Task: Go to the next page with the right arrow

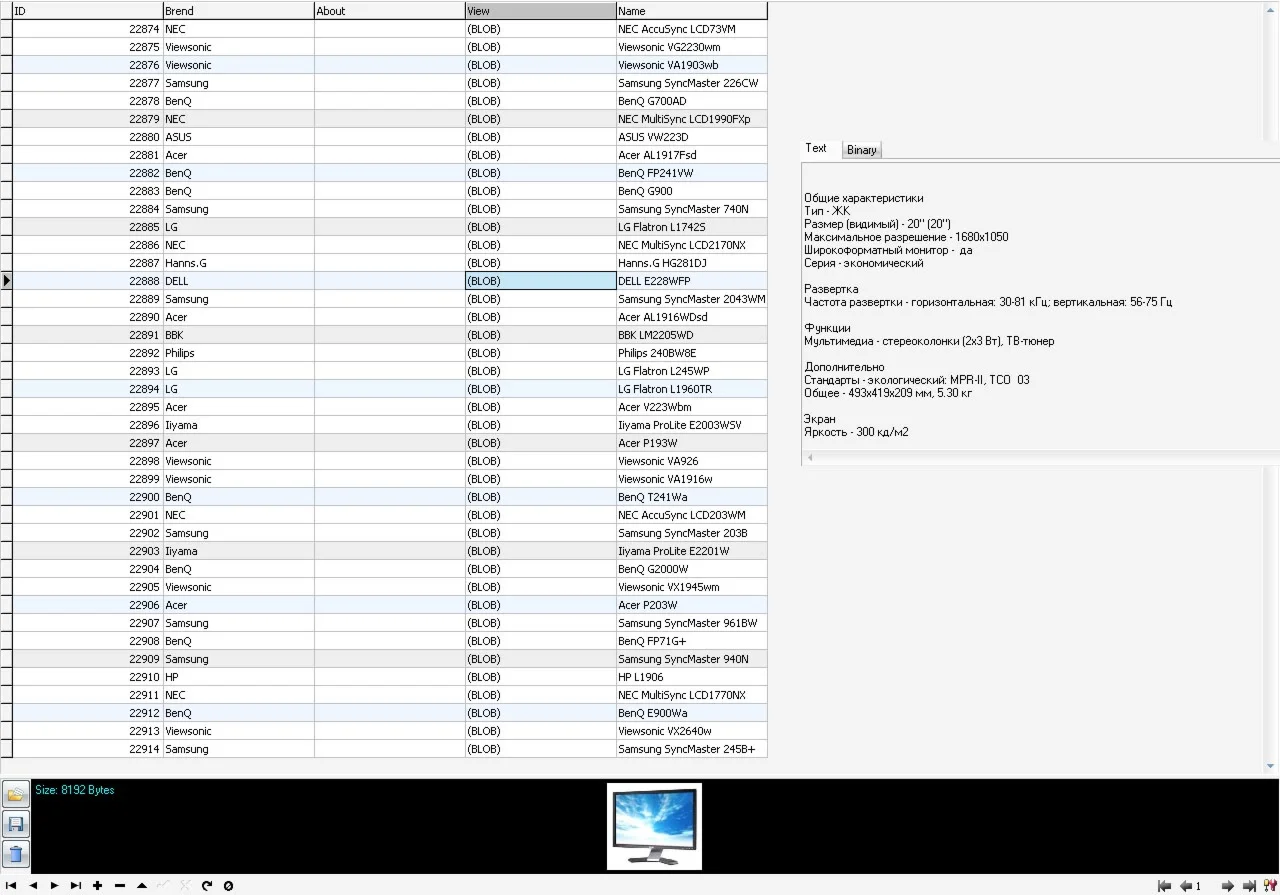Action: 1227,886
